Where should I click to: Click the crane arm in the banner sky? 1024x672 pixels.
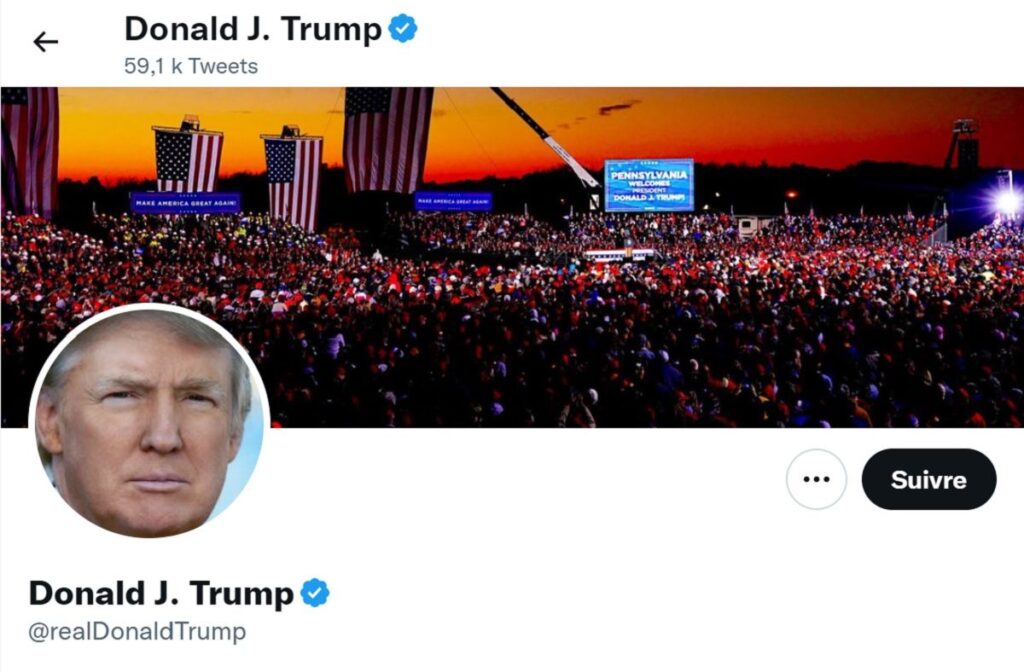point(545,136)
